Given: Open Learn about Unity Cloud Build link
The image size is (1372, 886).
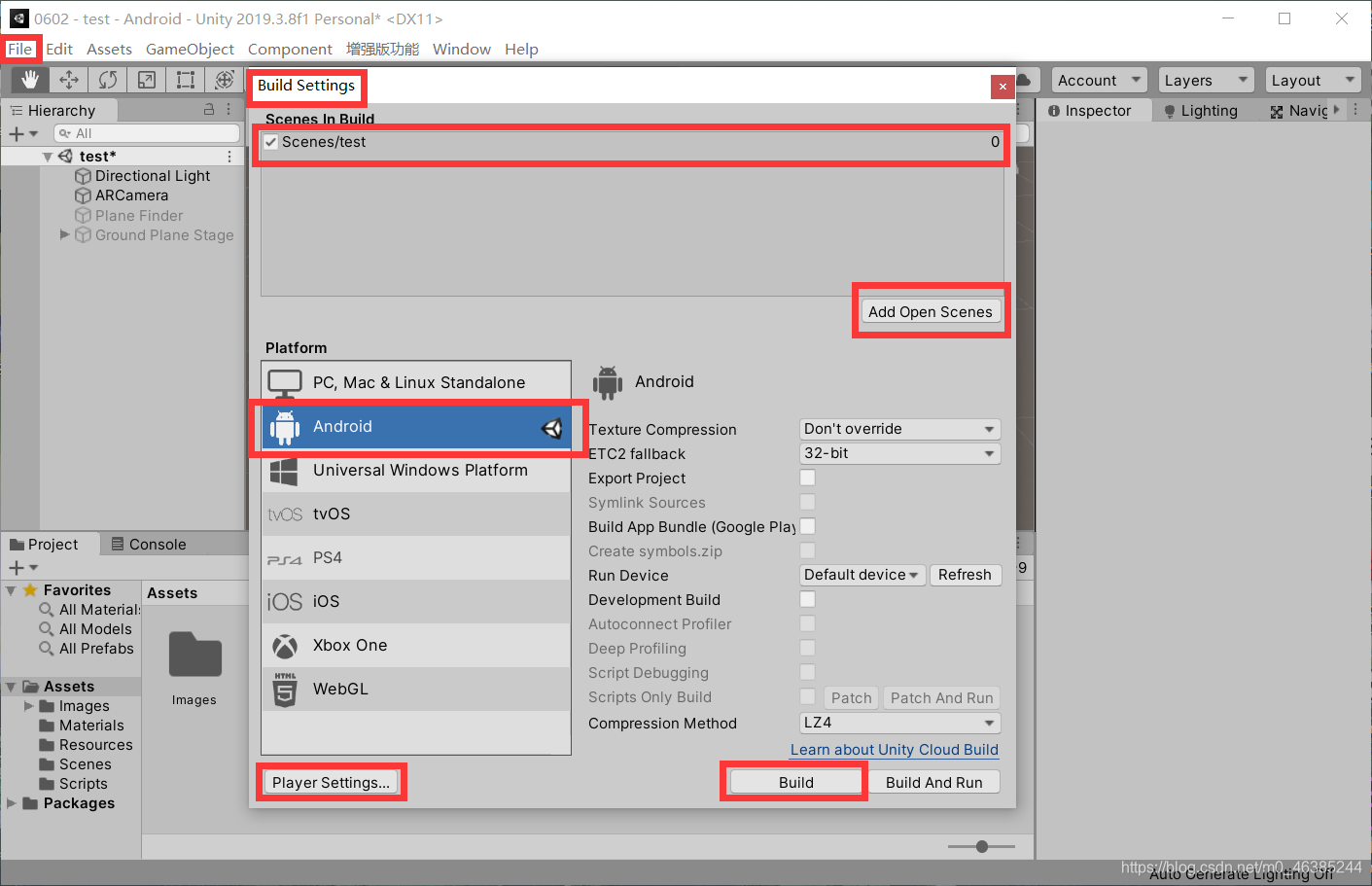Looking at the screenshot, I should click(x=895, y=750).
